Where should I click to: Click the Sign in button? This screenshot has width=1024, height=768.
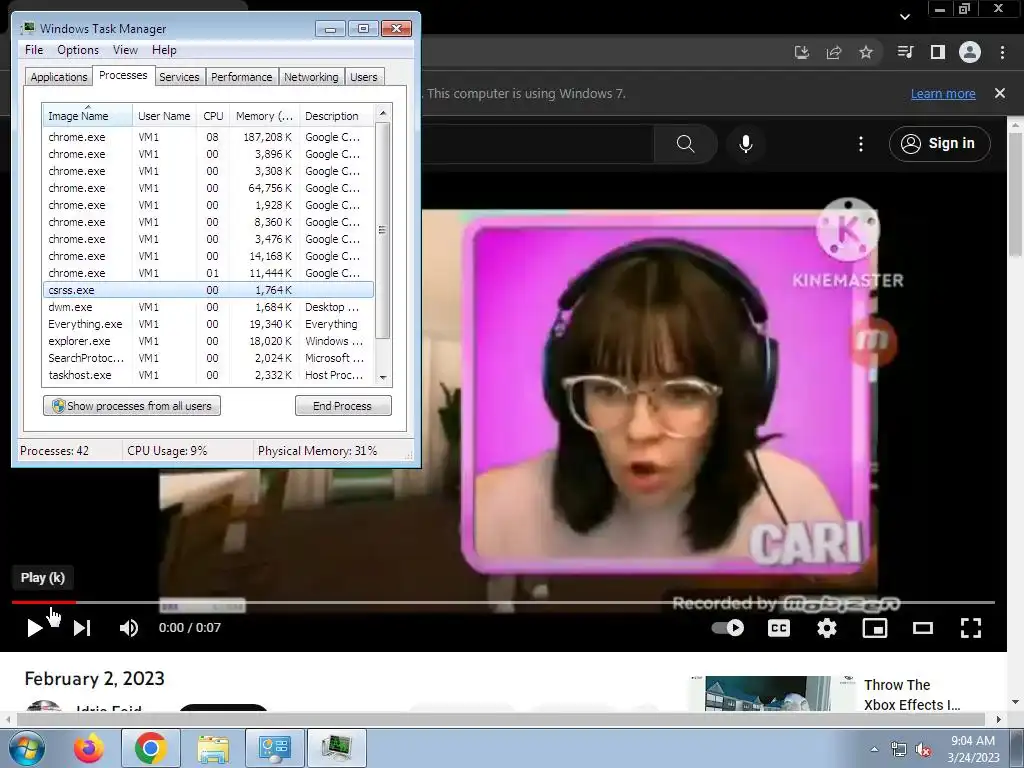pos(939,144)
